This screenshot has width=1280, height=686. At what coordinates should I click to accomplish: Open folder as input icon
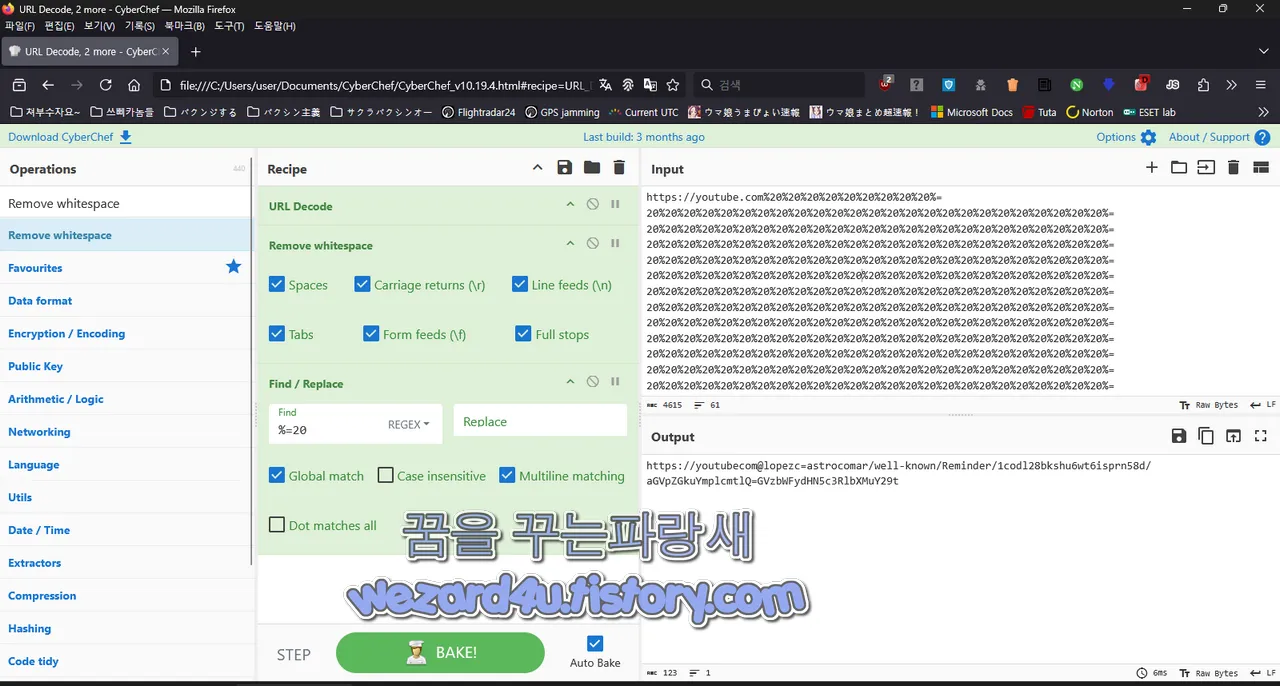(x=1179, y=168)
